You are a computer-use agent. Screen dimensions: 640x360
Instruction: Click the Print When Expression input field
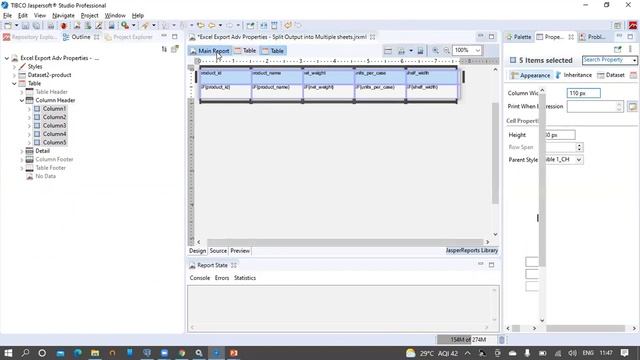click(595, 107)
